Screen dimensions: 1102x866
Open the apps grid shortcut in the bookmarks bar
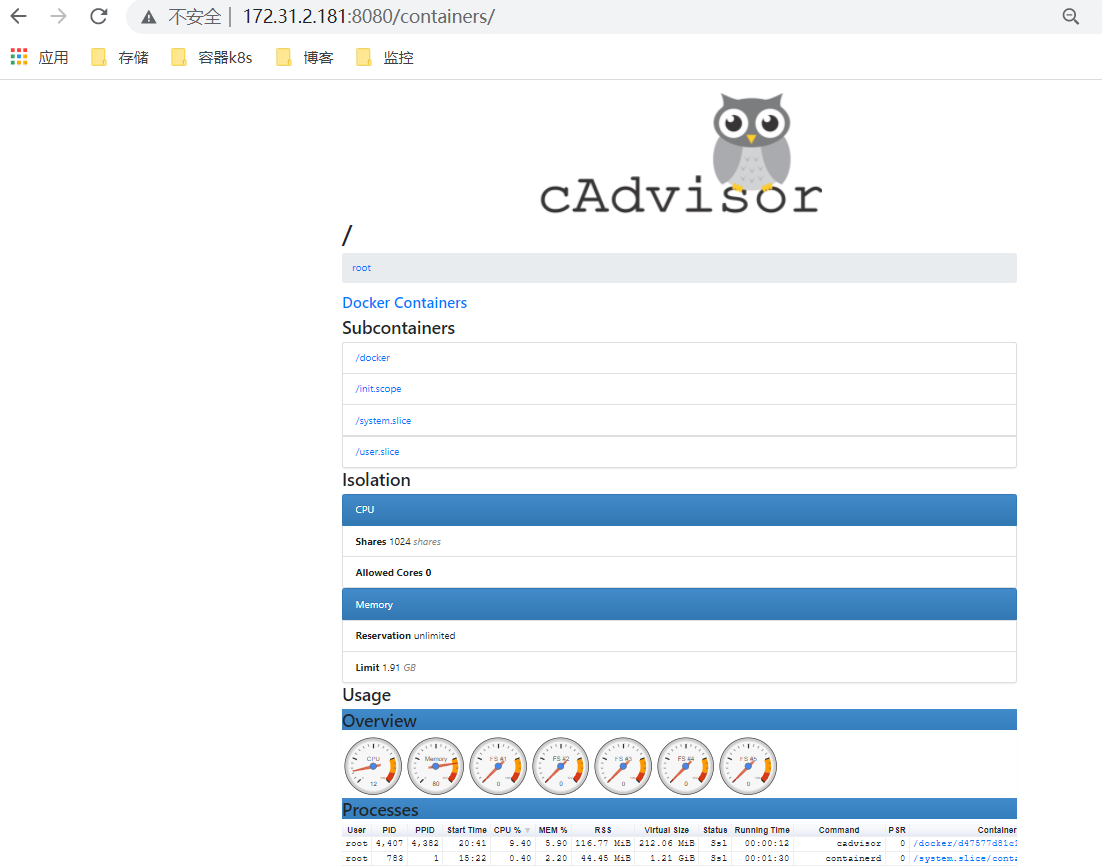tap(19, 57)
